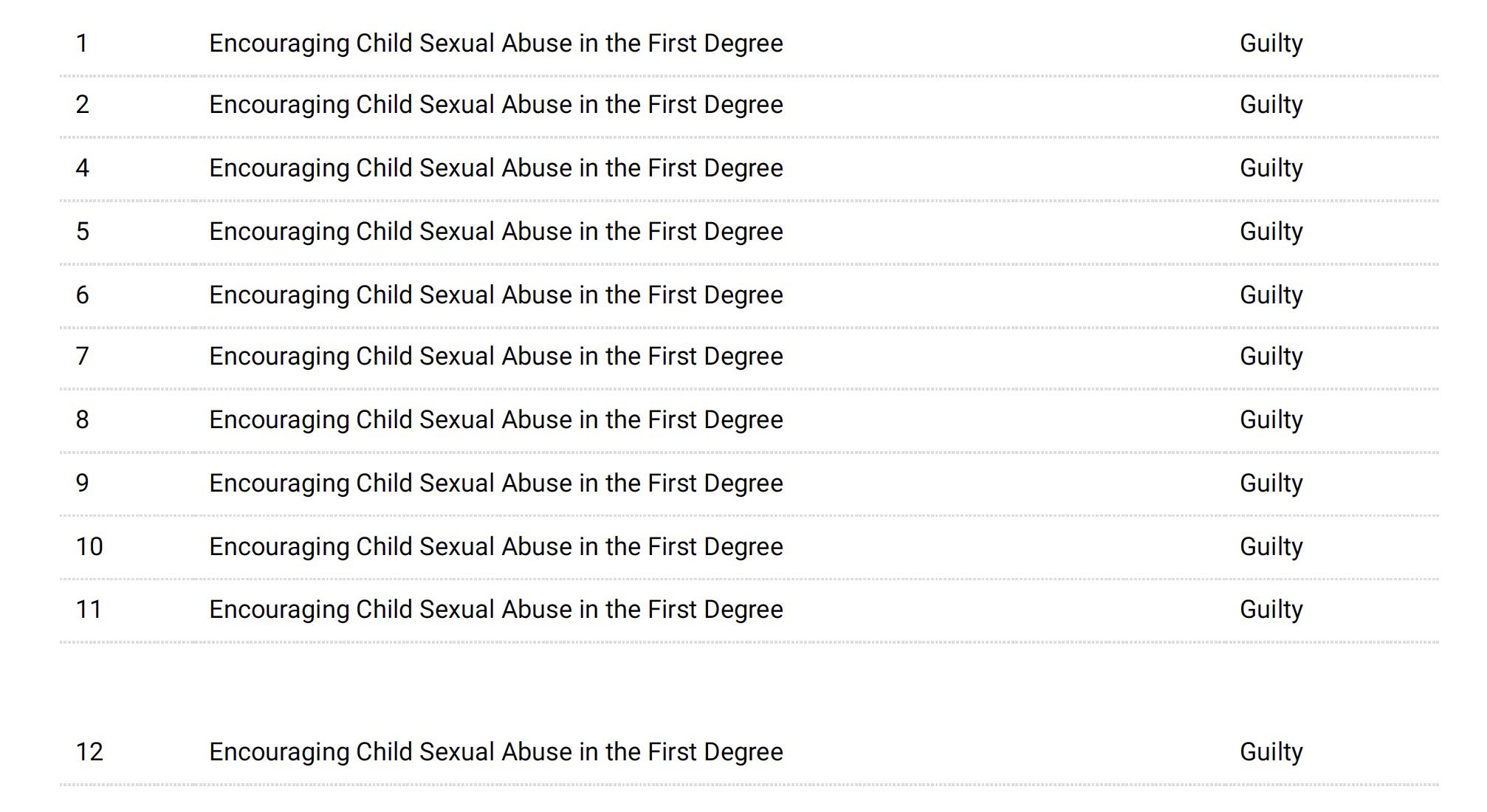Click count number 11 in the table

89,610
